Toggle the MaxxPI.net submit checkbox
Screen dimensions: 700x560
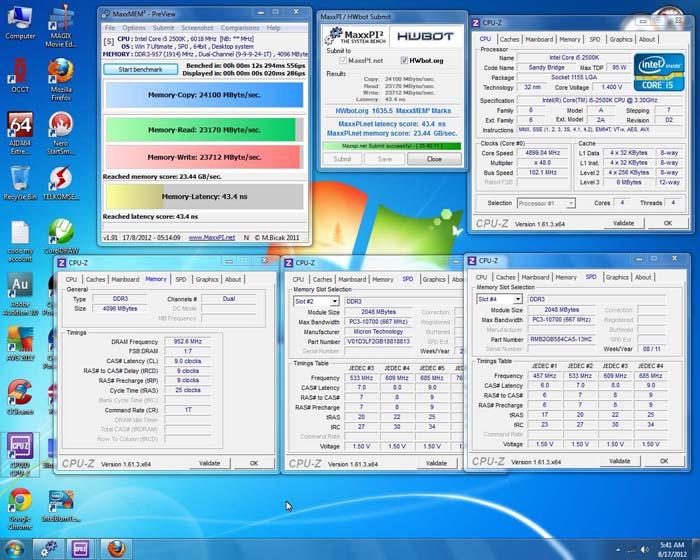pos(343,60)
